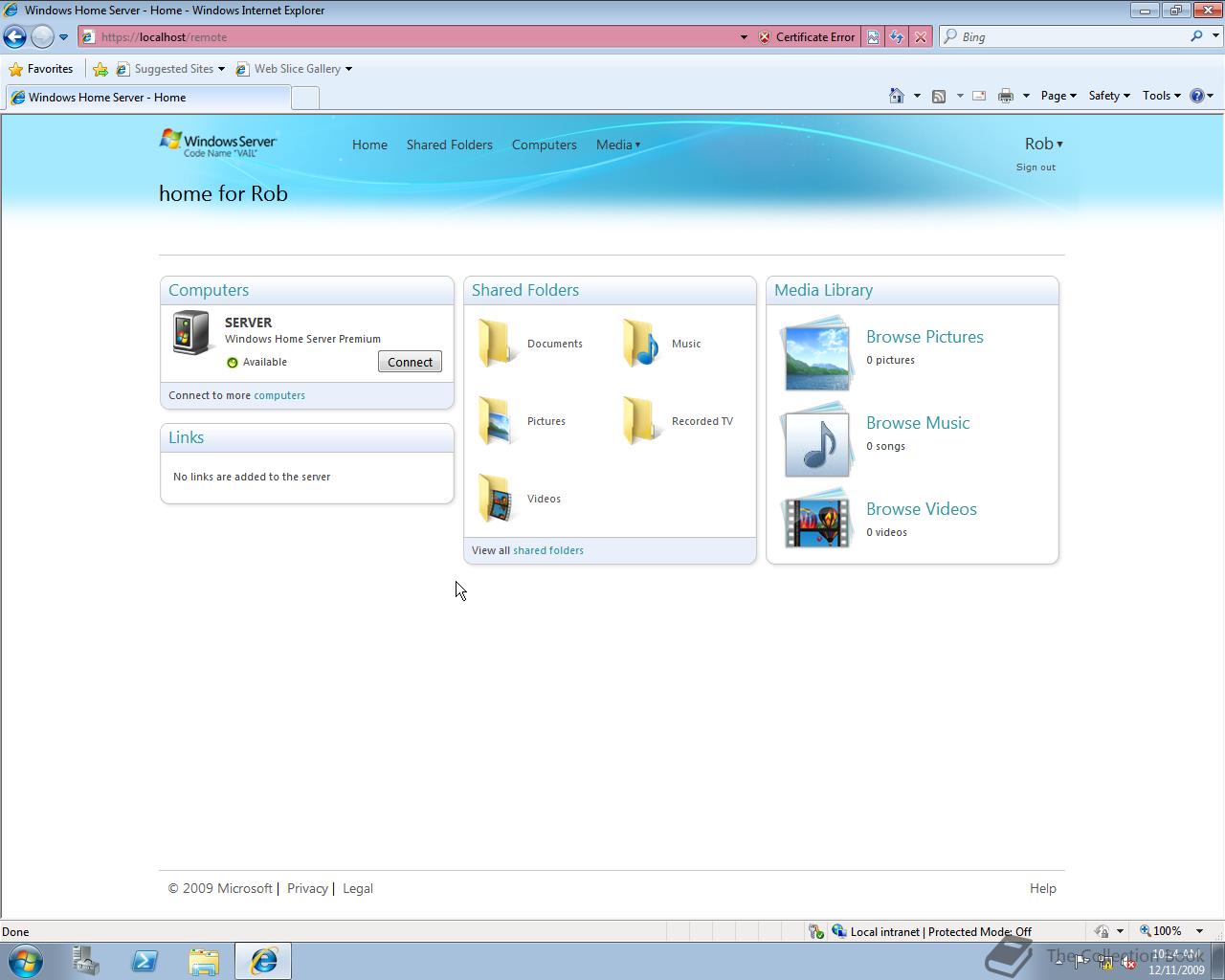Open Windows Explorer from the taskbar
The image size is (1225, 980).
[204, 961]
